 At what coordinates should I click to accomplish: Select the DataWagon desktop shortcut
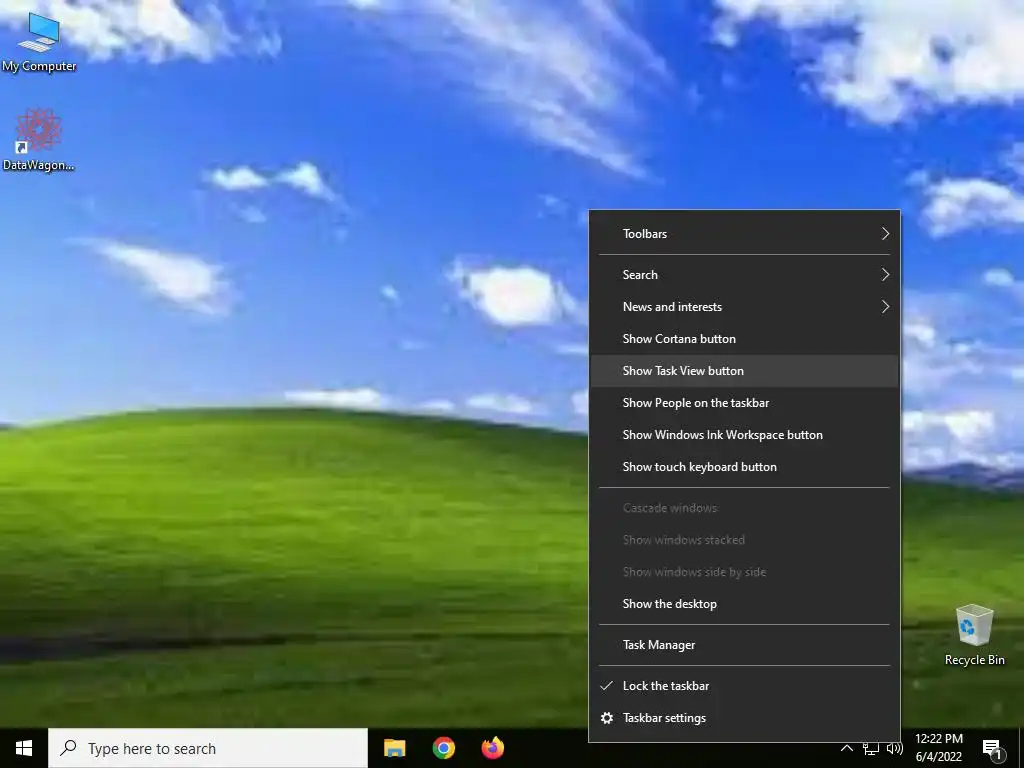(39, 140)
